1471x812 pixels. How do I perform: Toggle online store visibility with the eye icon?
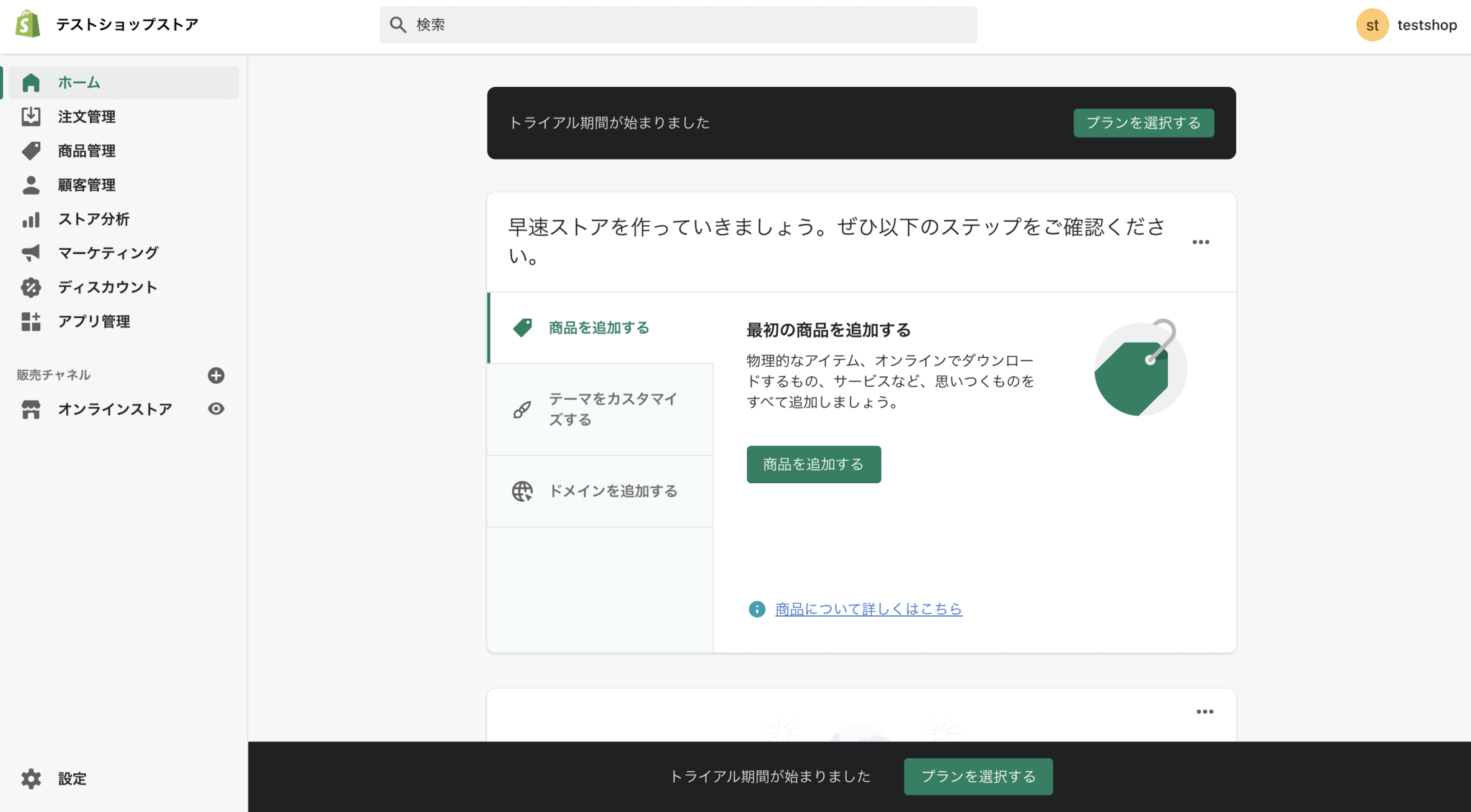(216, 409)
